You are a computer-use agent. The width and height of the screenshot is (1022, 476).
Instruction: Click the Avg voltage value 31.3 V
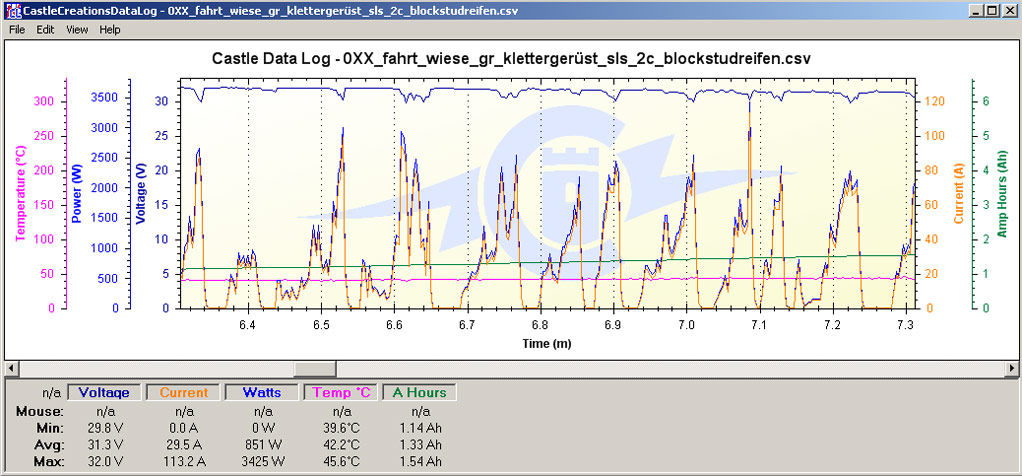coord(106,445)
